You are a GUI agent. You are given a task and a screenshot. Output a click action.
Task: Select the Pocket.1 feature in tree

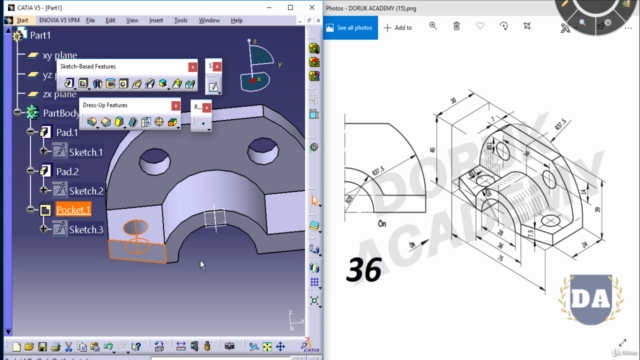[x=73, y=209]
